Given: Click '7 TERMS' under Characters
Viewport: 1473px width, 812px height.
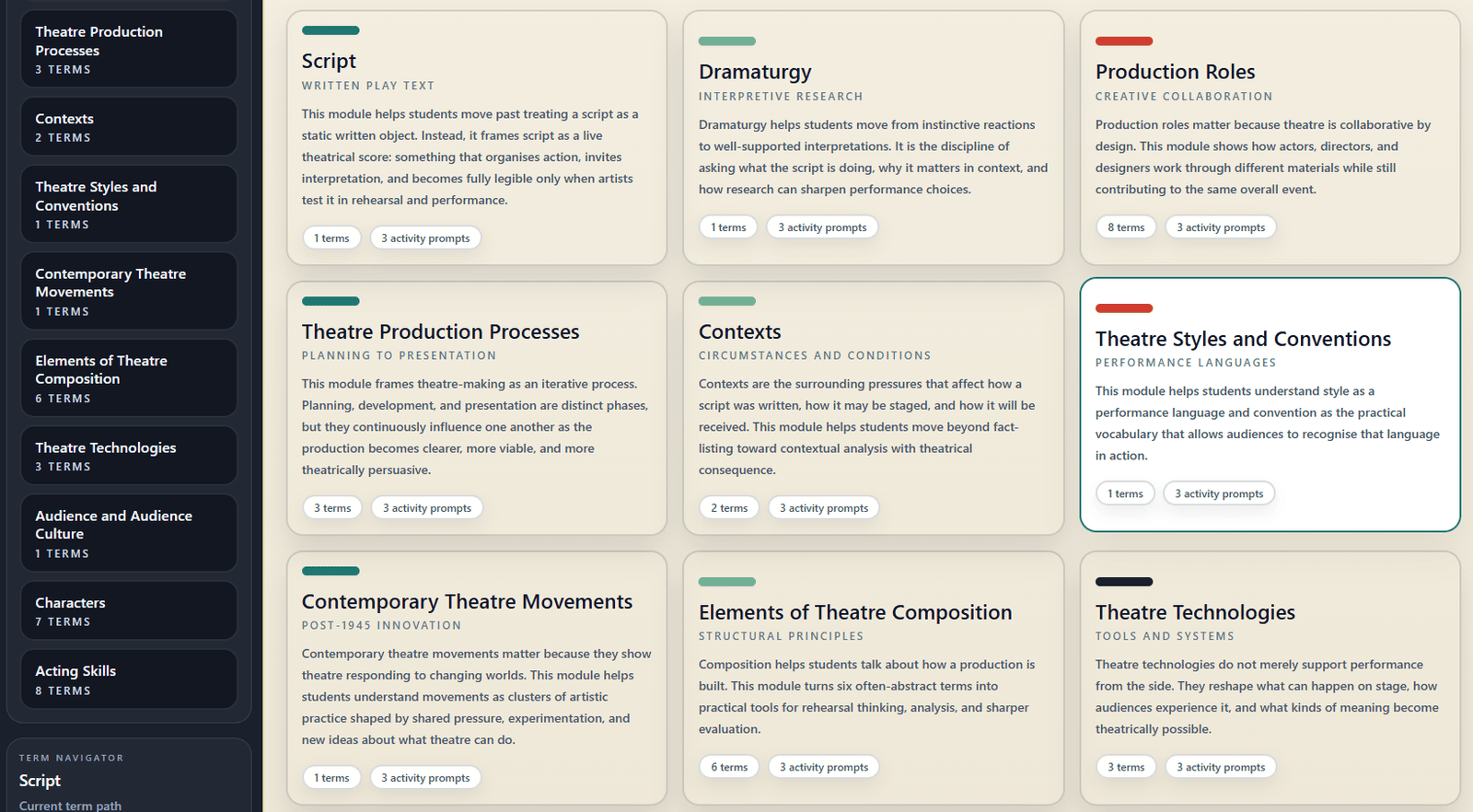Looking at the screenshot, I should [63, 622].
